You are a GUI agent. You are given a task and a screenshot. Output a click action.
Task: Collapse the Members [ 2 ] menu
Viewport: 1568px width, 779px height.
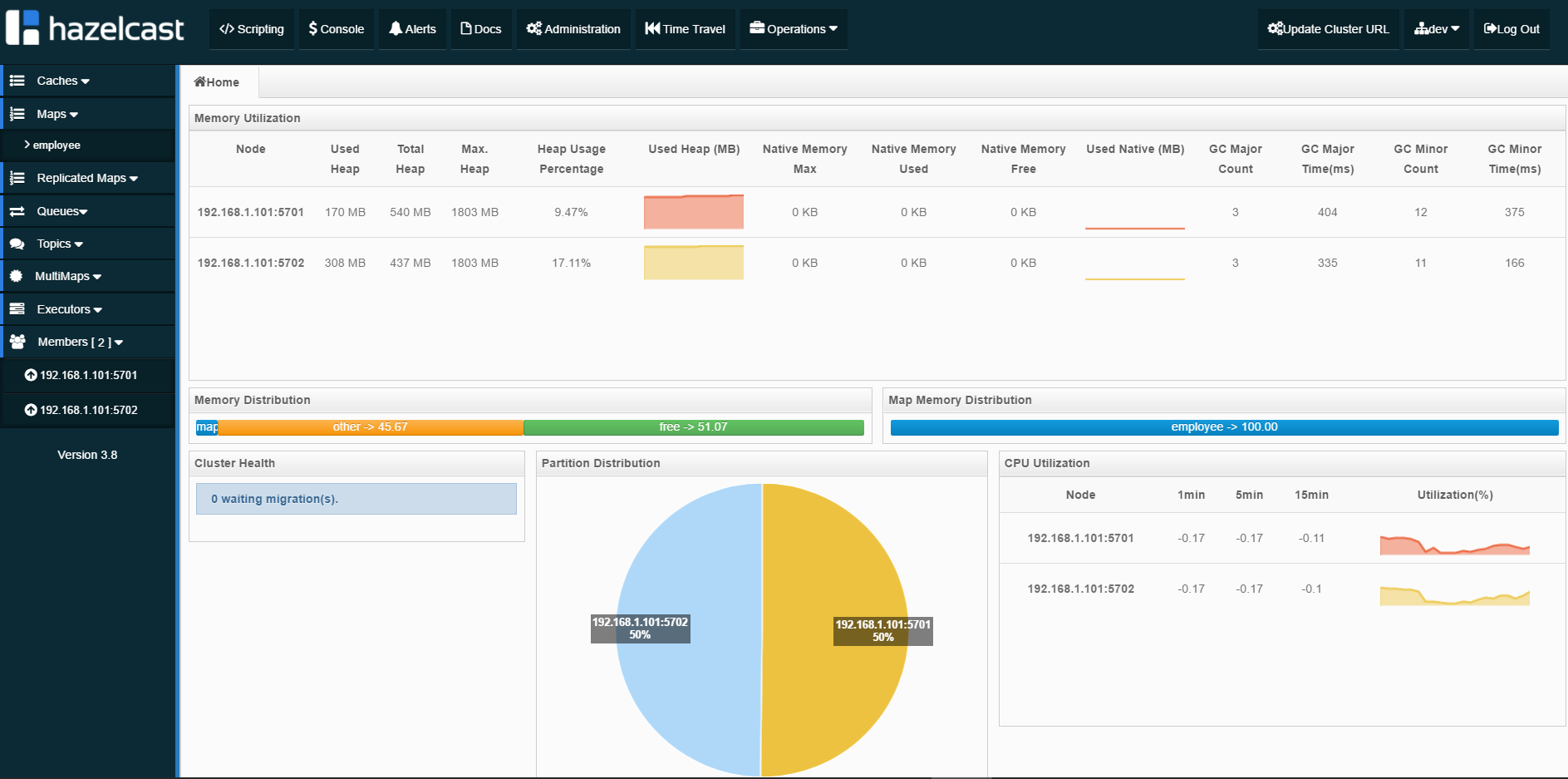pos(88,342)
